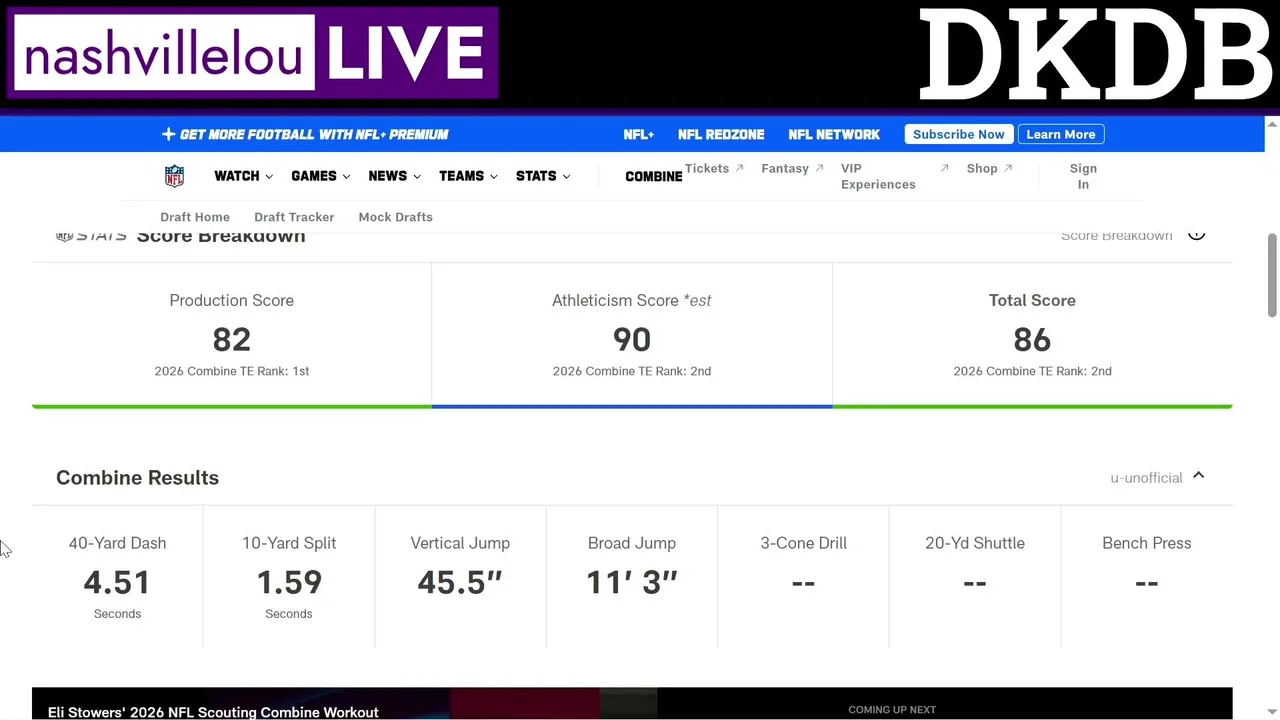The height and width of the screenshot is (720, 1280).
Task: Open the GAMES dropdown menu
Action: tap(320, 176)
